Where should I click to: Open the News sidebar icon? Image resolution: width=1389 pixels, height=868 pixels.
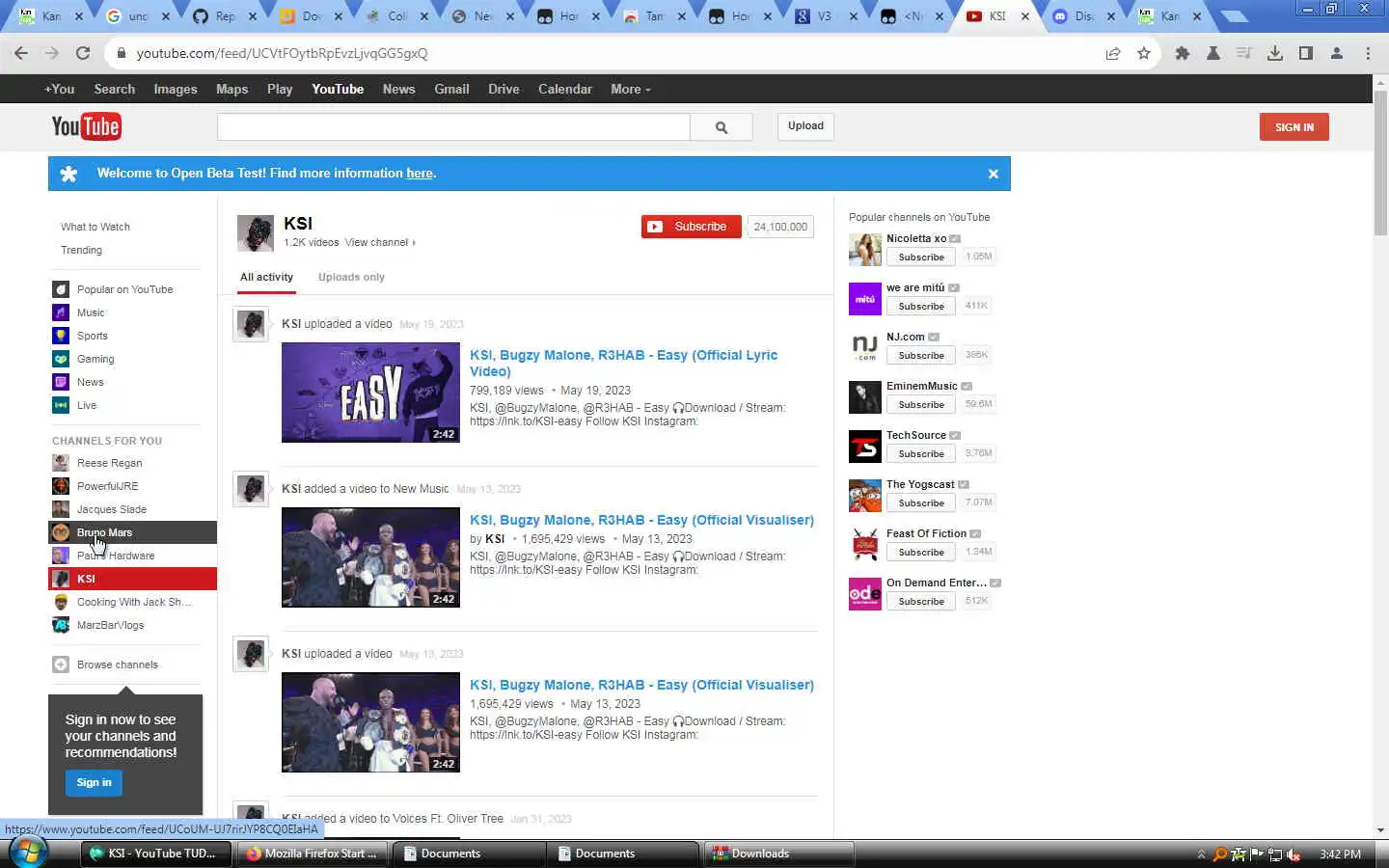click(61, 382)
